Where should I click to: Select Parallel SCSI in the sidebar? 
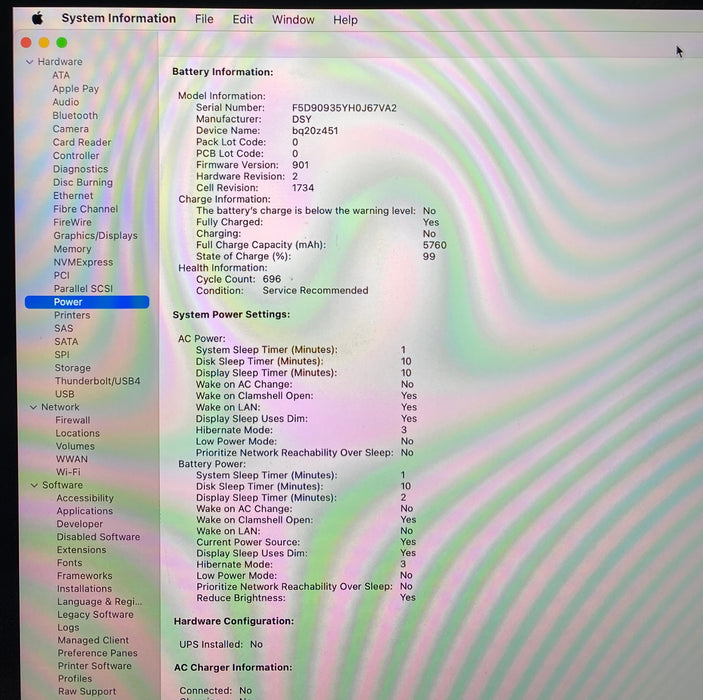point(83,289)
